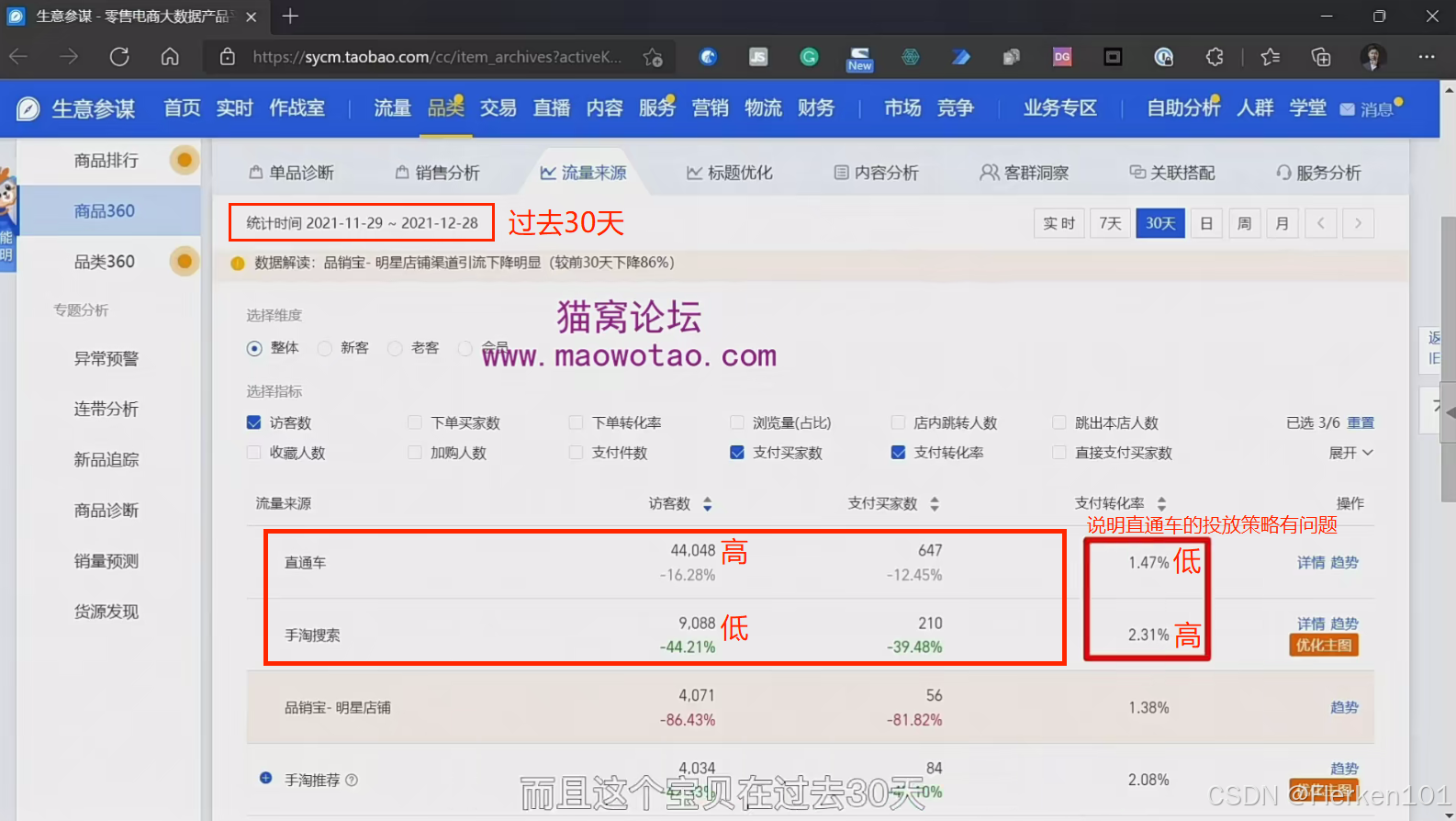Go to next date period arrow
This screenshot has height=821, width=1456.
1358,223
